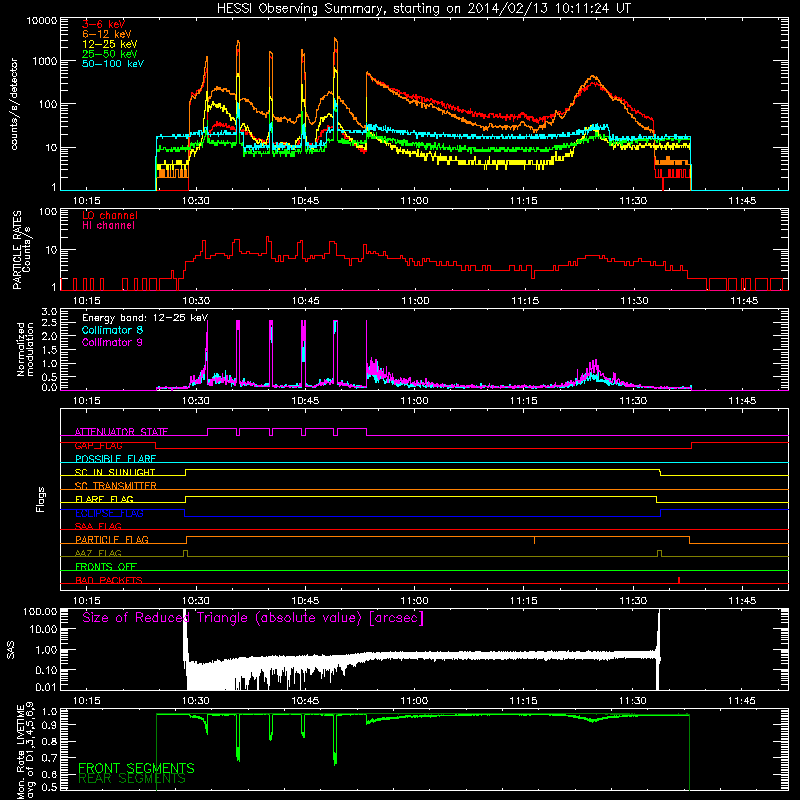
Task: Click the GAP_FLAG label
Action: [98, 445]
